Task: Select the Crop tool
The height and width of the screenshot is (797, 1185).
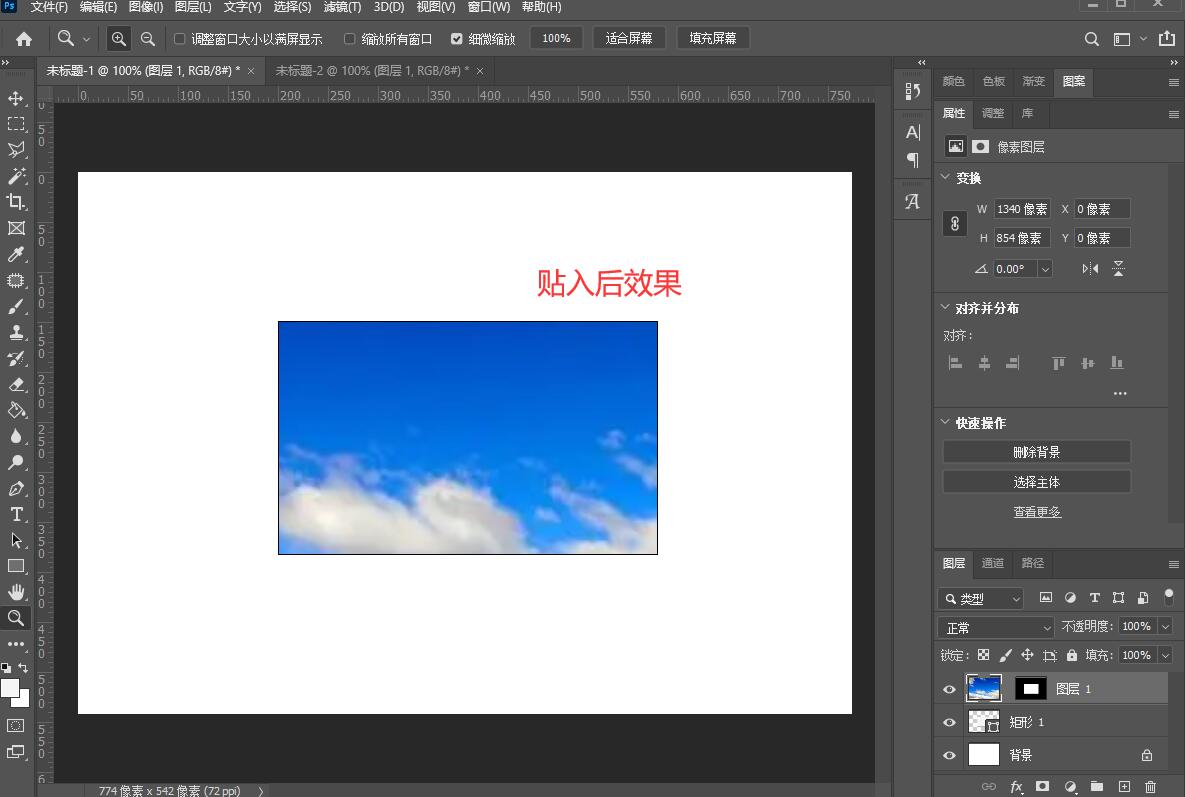Action: (x=16, y=201)
